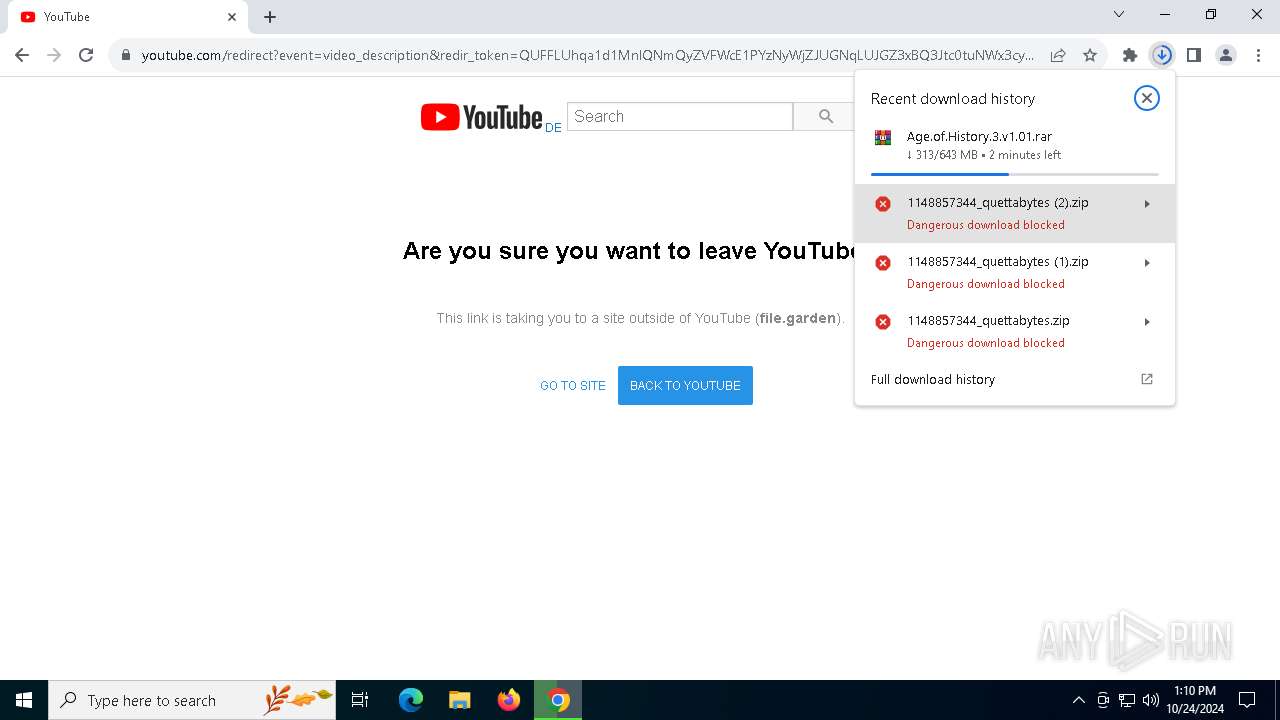Click the Age.of.History.3 rar file icon

tap(882, 138)
